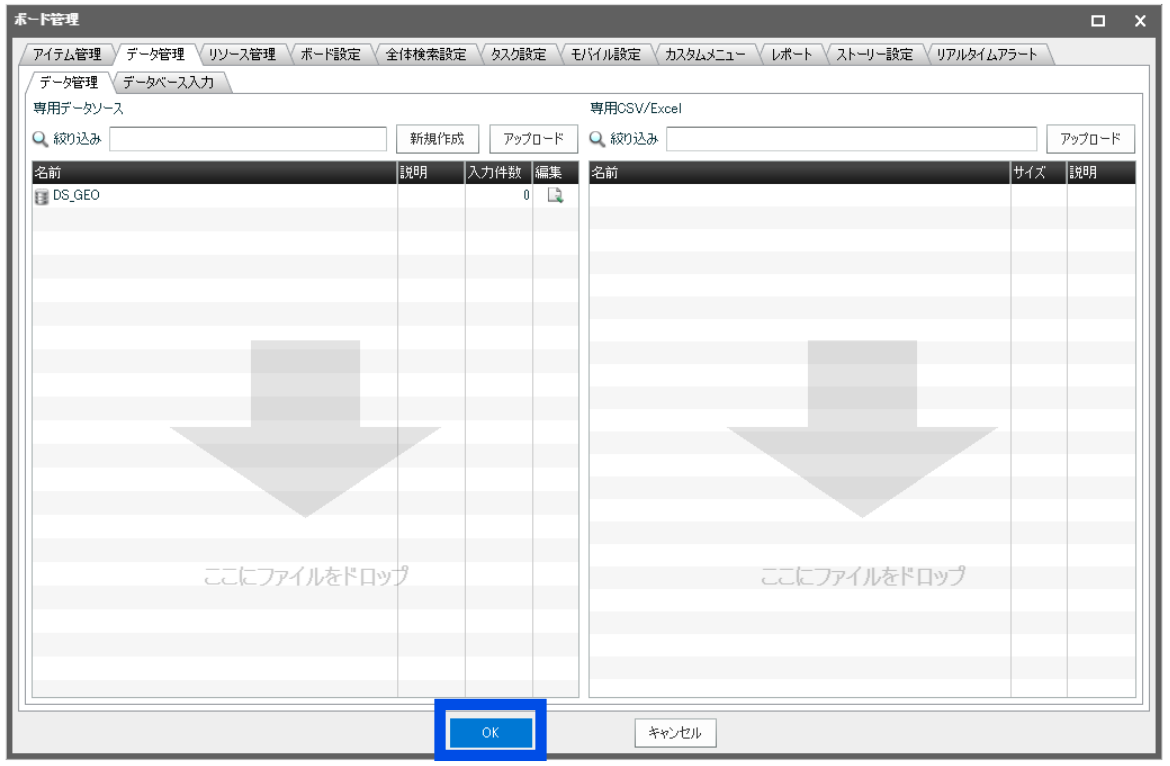Click the DS_GEO database icon
Image resolution: width=1170 pixels, height=766 pixels.
[x=41, y=197]
